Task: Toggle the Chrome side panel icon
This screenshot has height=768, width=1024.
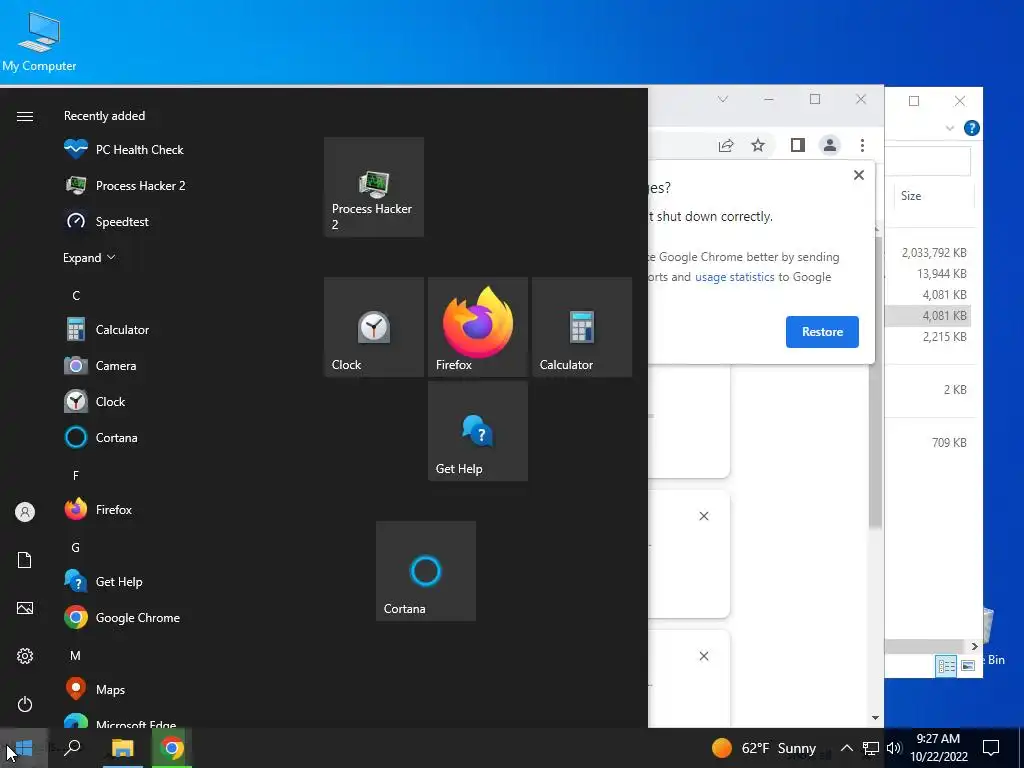Action: click(x=797, y=145)
